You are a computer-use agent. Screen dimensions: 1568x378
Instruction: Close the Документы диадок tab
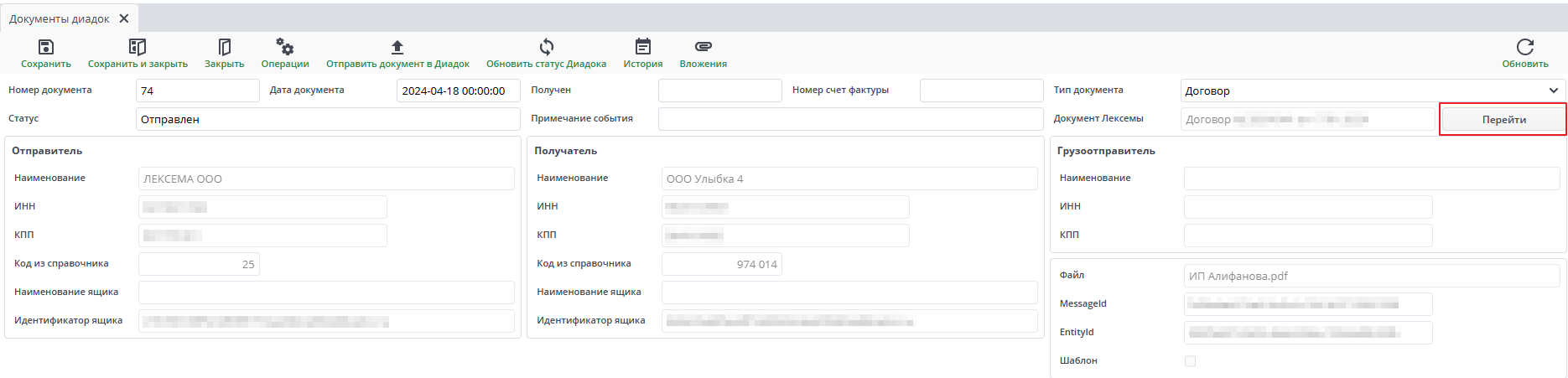point(124,18)
